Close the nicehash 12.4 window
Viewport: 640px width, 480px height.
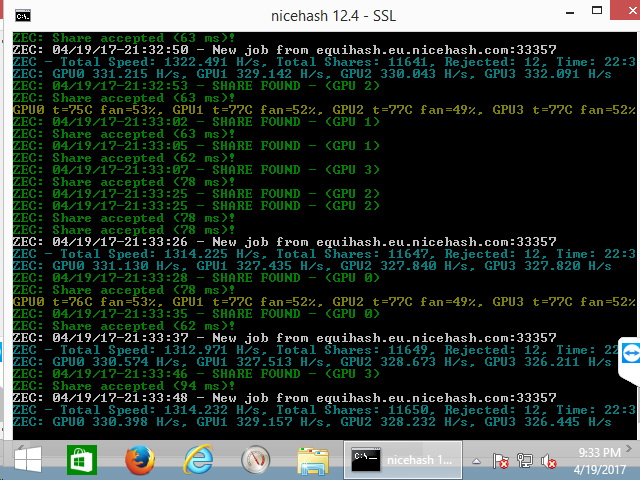[x=626, y=10]
